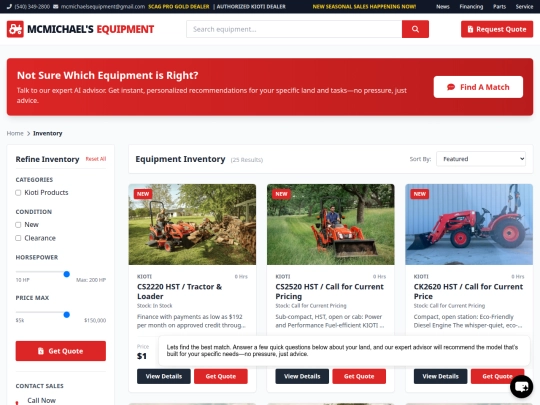The width and height of the screenshot is (540, 405).
Task: Enable the Clearance condition checkbox
Action: point(18,238)
